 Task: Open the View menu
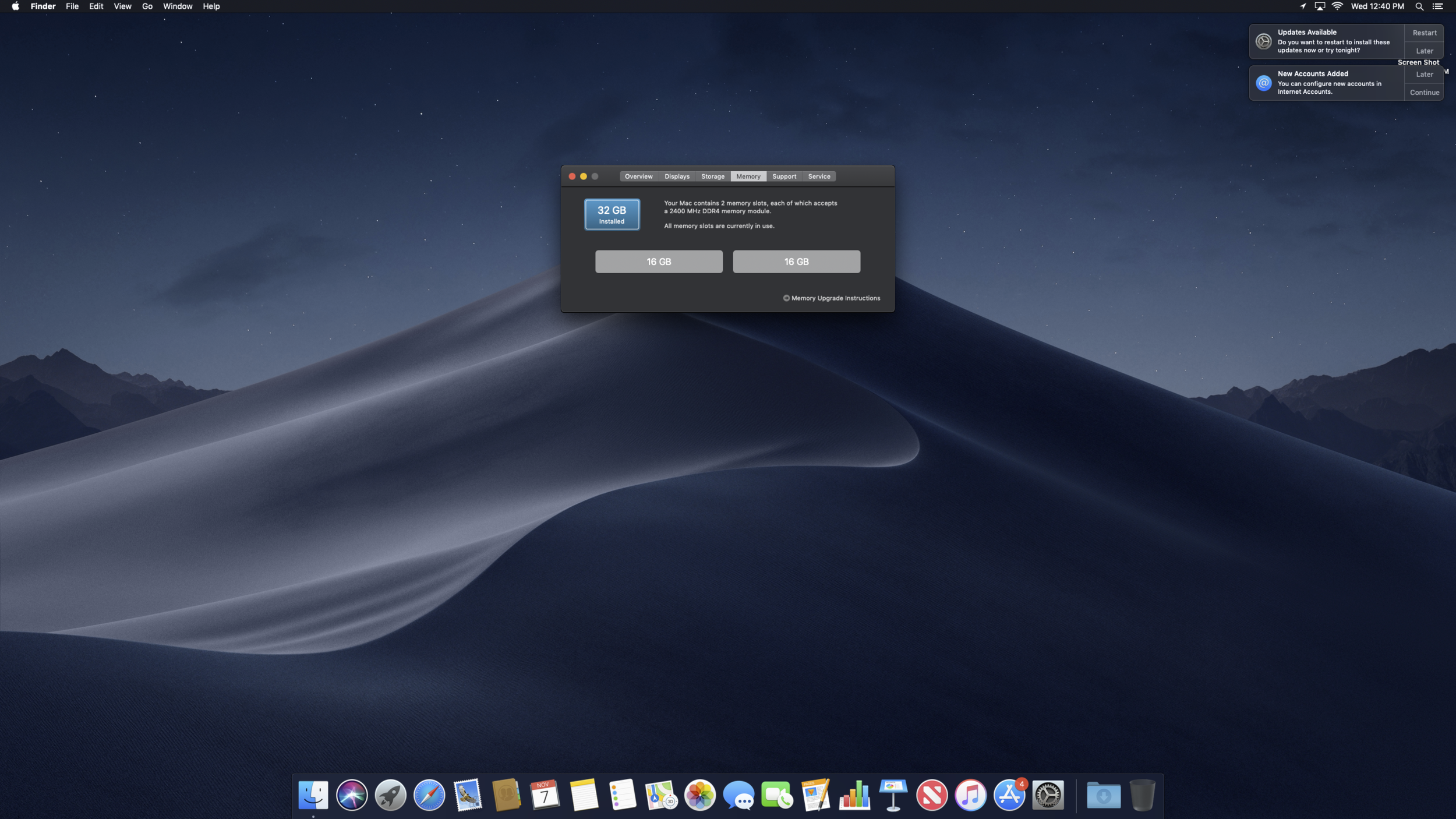pyautogui.click(x=122, y=6)
